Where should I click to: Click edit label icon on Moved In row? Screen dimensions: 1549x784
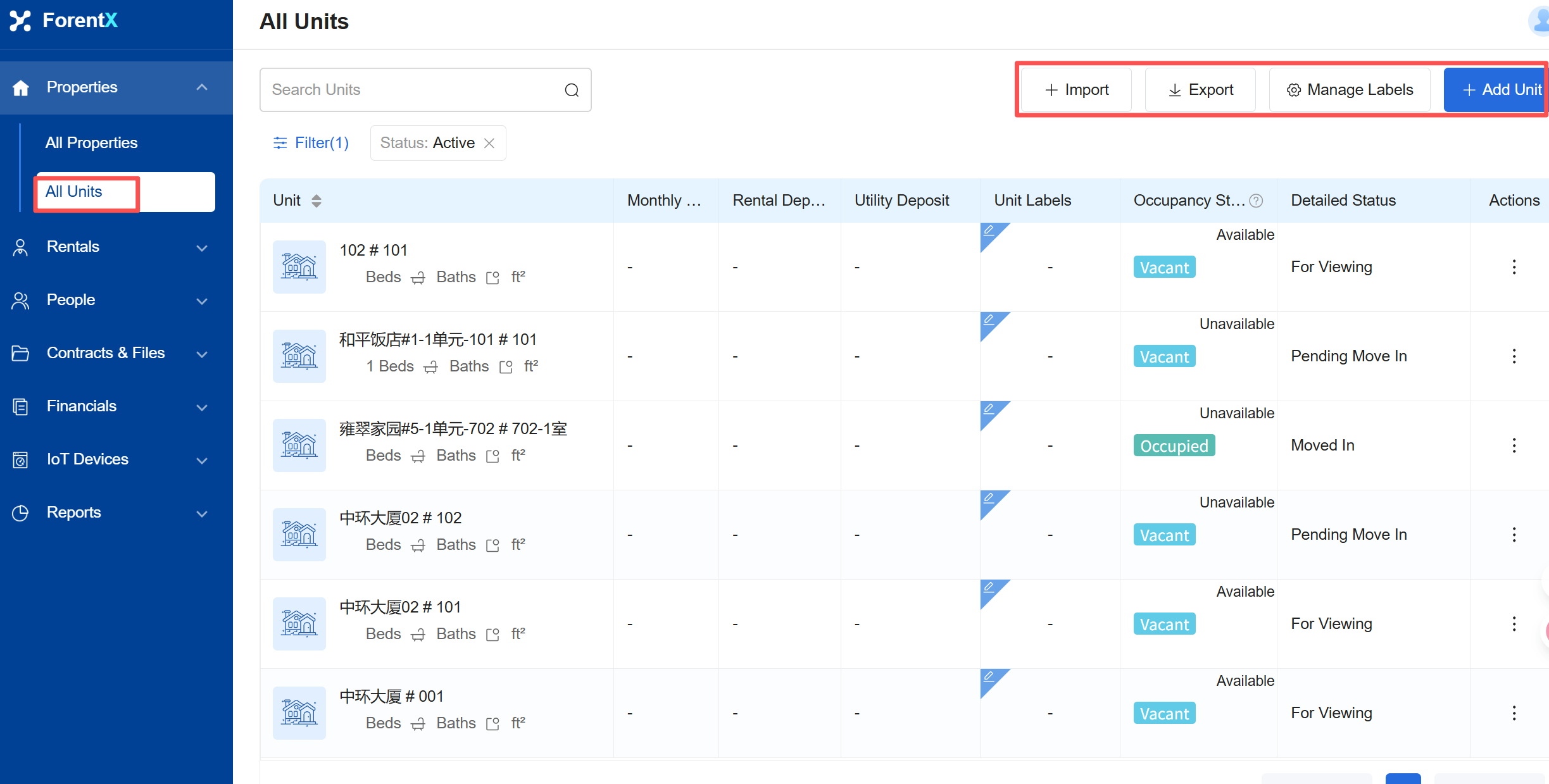(989, 409)
